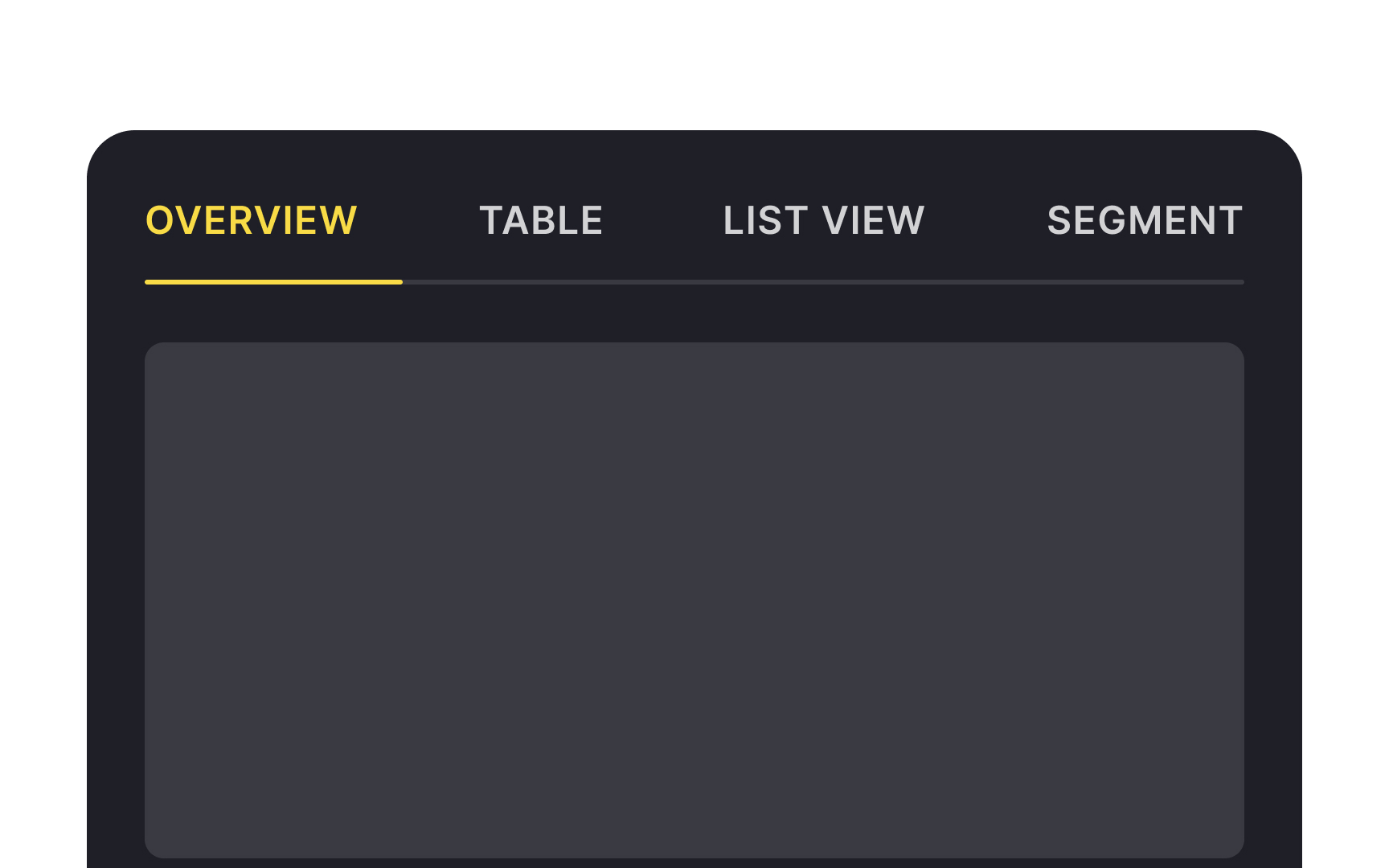
Task: Click the dark space between TABLE and LIST VIEW
Action: [663, 220]
